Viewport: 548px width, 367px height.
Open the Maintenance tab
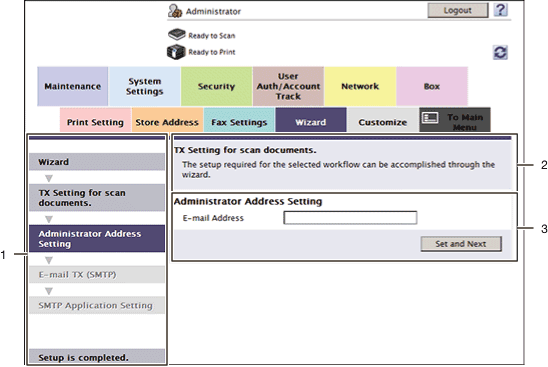pyautogui.click(x=73, y=86)
